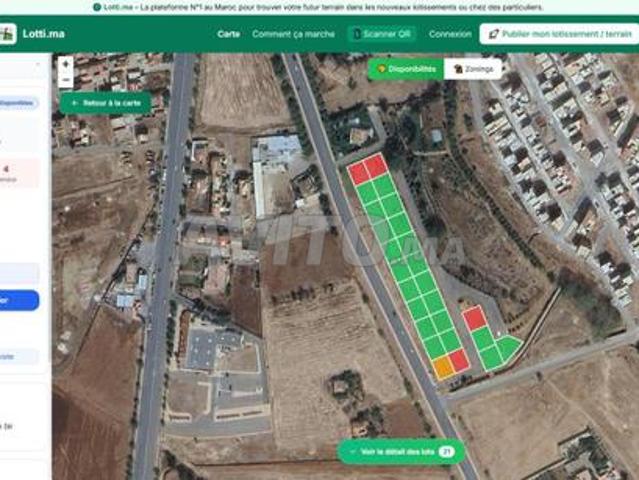Go to the Carte menu item
This screenshot has width=639, height=480.
(x=228, y=34)
